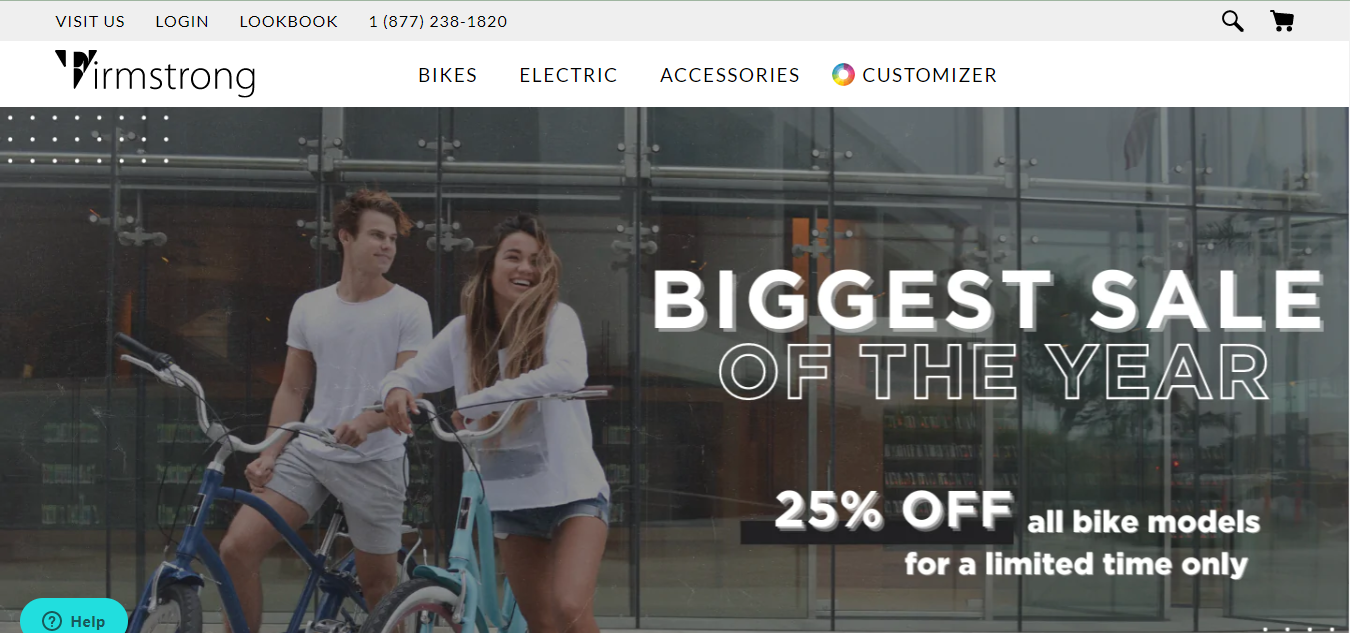Click the rainbow color wheel icon
The width and height of the screenshot is (1350, 633).
click(x=843, y=75)
